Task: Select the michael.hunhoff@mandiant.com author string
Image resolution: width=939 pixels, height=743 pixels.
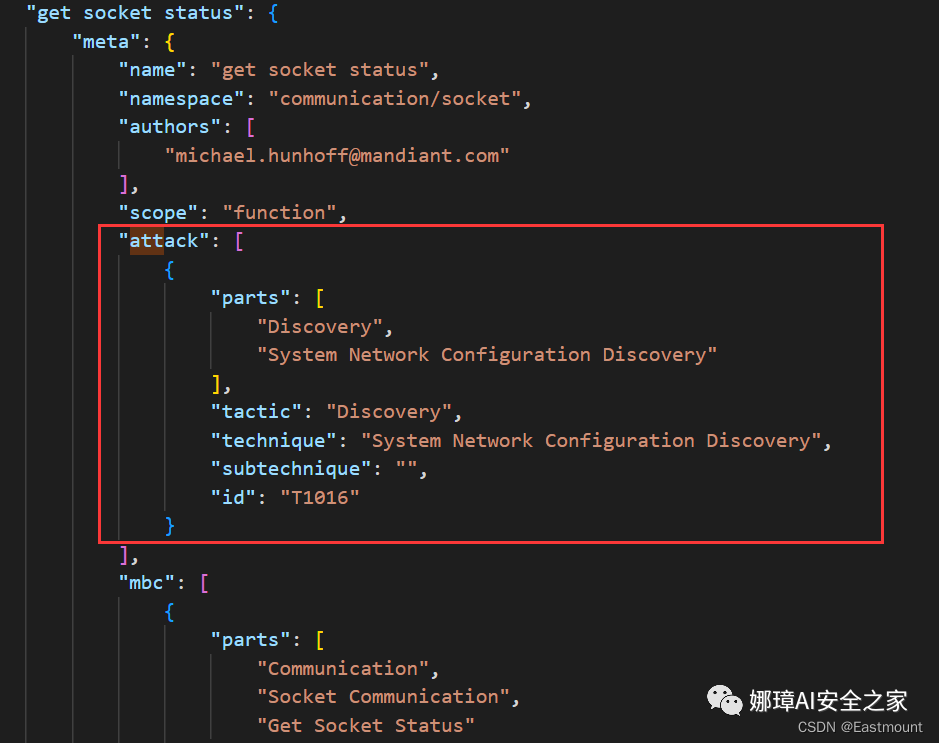Action: pyautogui.click(x=337, y=156)
